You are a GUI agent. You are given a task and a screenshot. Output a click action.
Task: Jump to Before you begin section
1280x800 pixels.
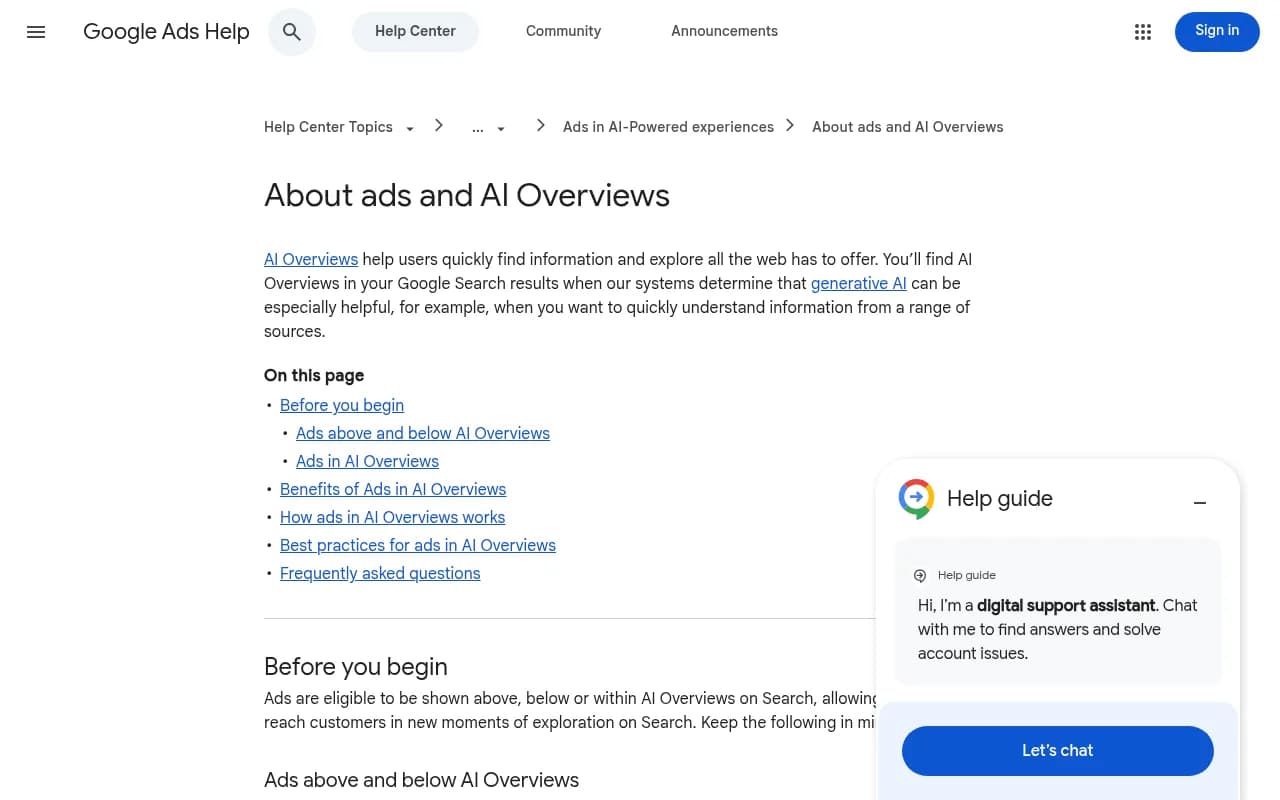click(342, 405)
